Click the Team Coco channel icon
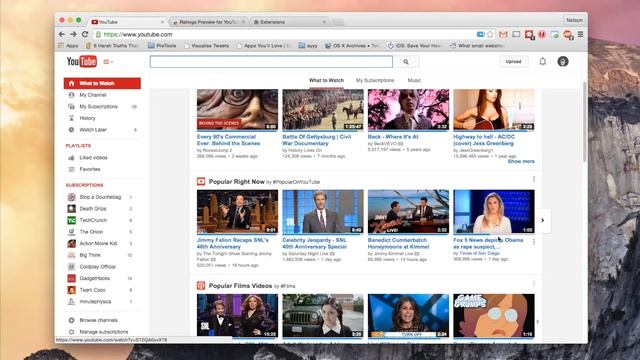This screenshot has width=640, height=360. [x=71, y=290]
